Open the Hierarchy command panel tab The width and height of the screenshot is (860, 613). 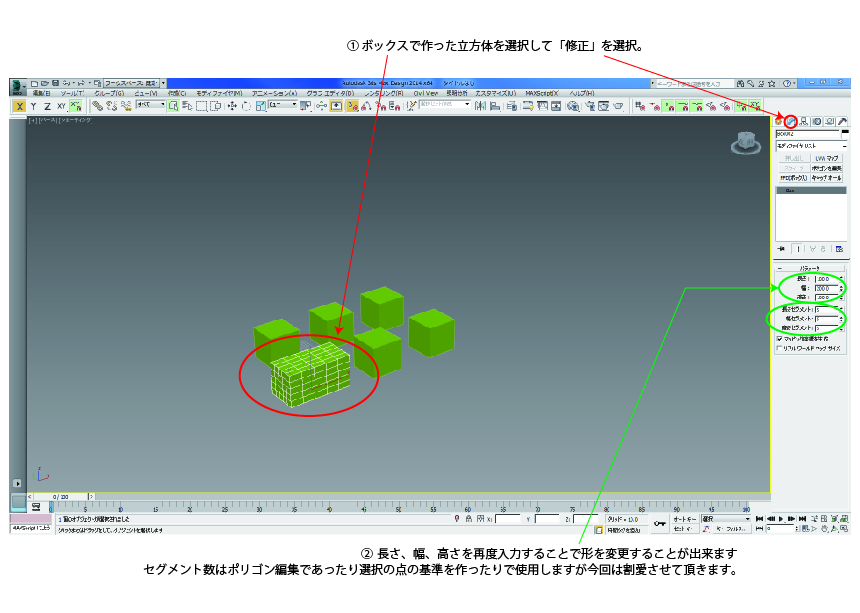[804, 121]
